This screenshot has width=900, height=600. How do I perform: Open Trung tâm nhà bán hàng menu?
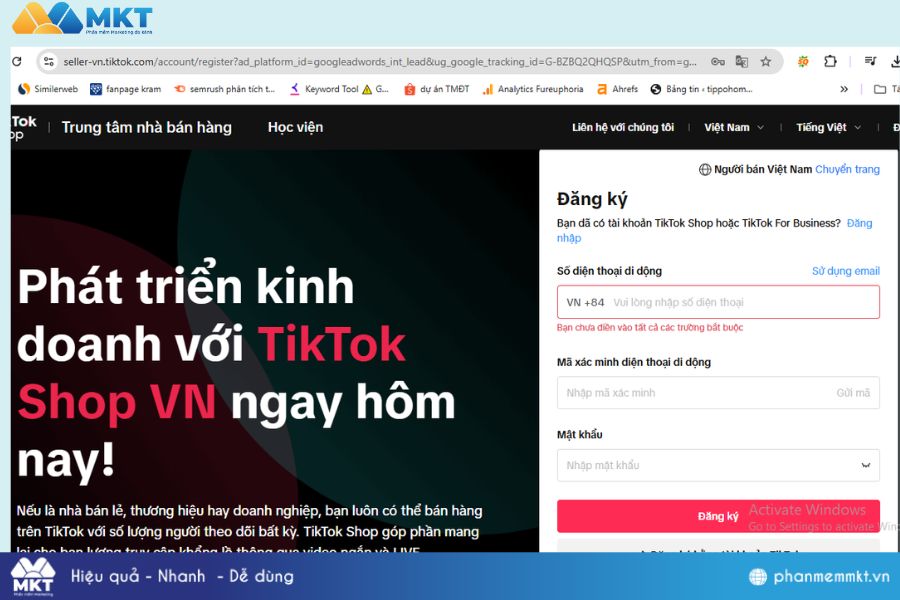[x=146, y=127]
